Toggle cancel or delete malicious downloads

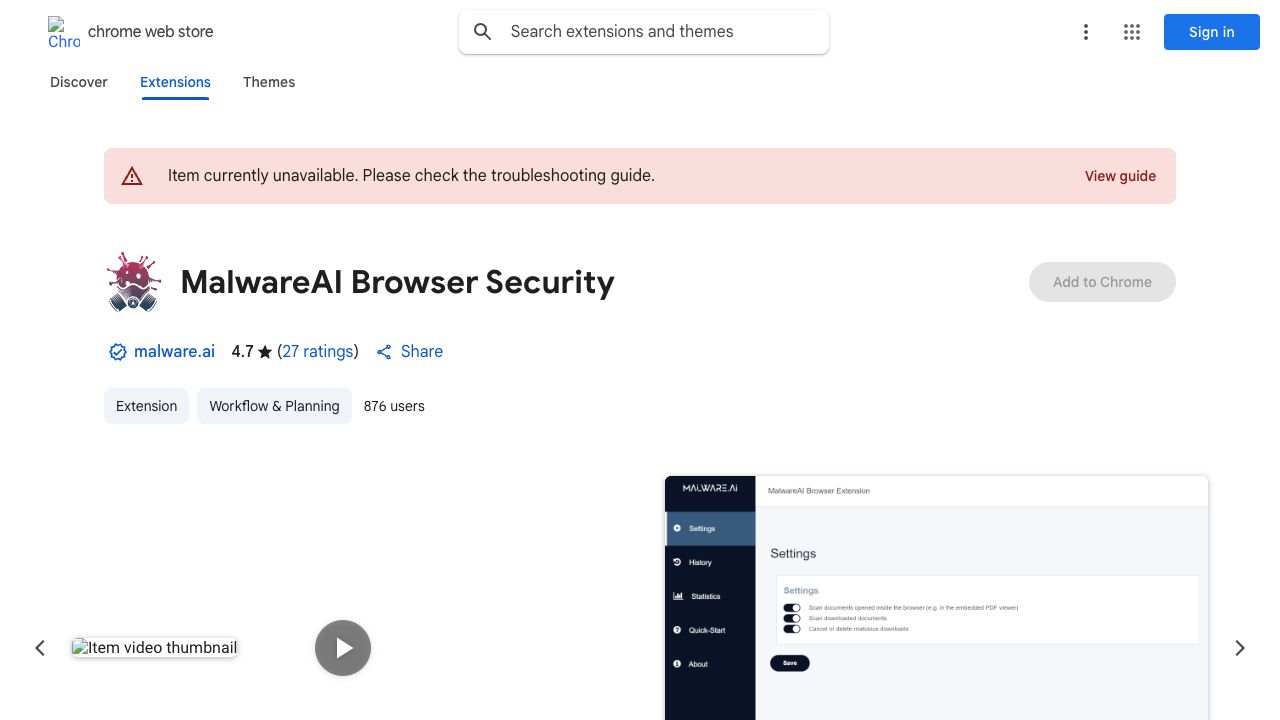(792, 629)
